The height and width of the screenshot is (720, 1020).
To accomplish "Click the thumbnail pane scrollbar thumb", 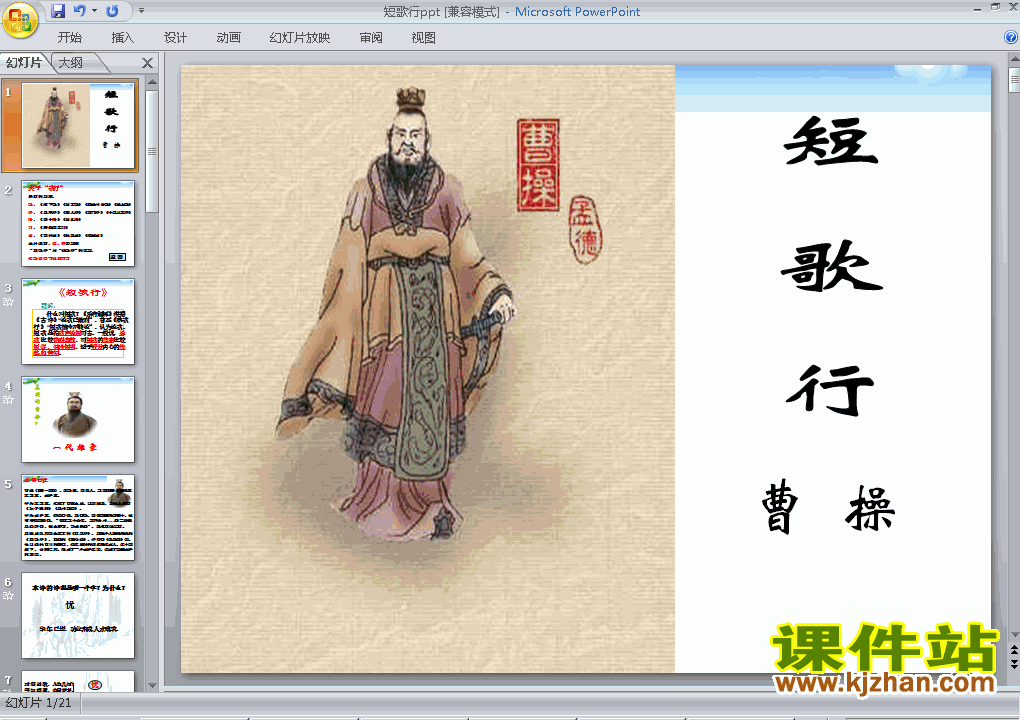I will coord(152,151).
